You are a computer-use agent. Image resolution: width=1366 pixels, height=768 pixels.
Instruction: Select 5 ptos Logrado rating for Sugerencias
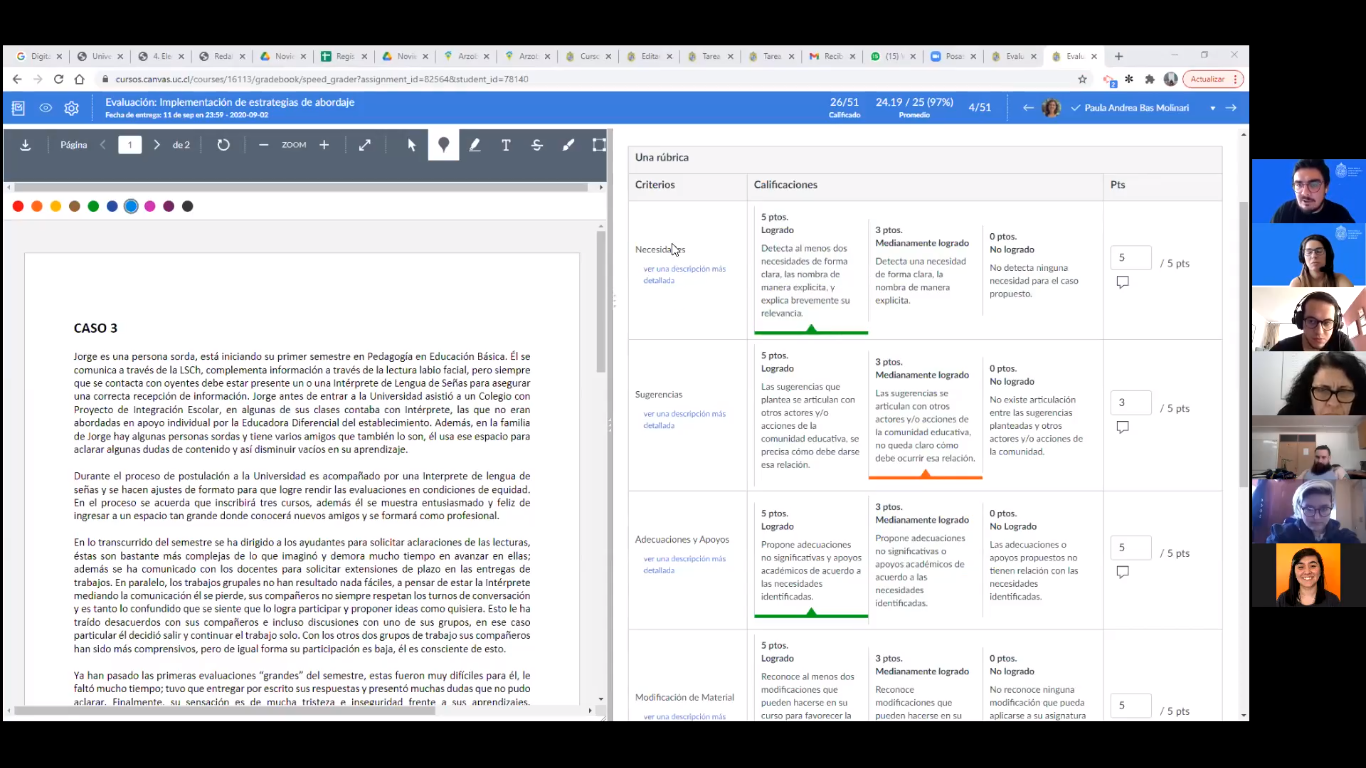[x=810, y=412]
